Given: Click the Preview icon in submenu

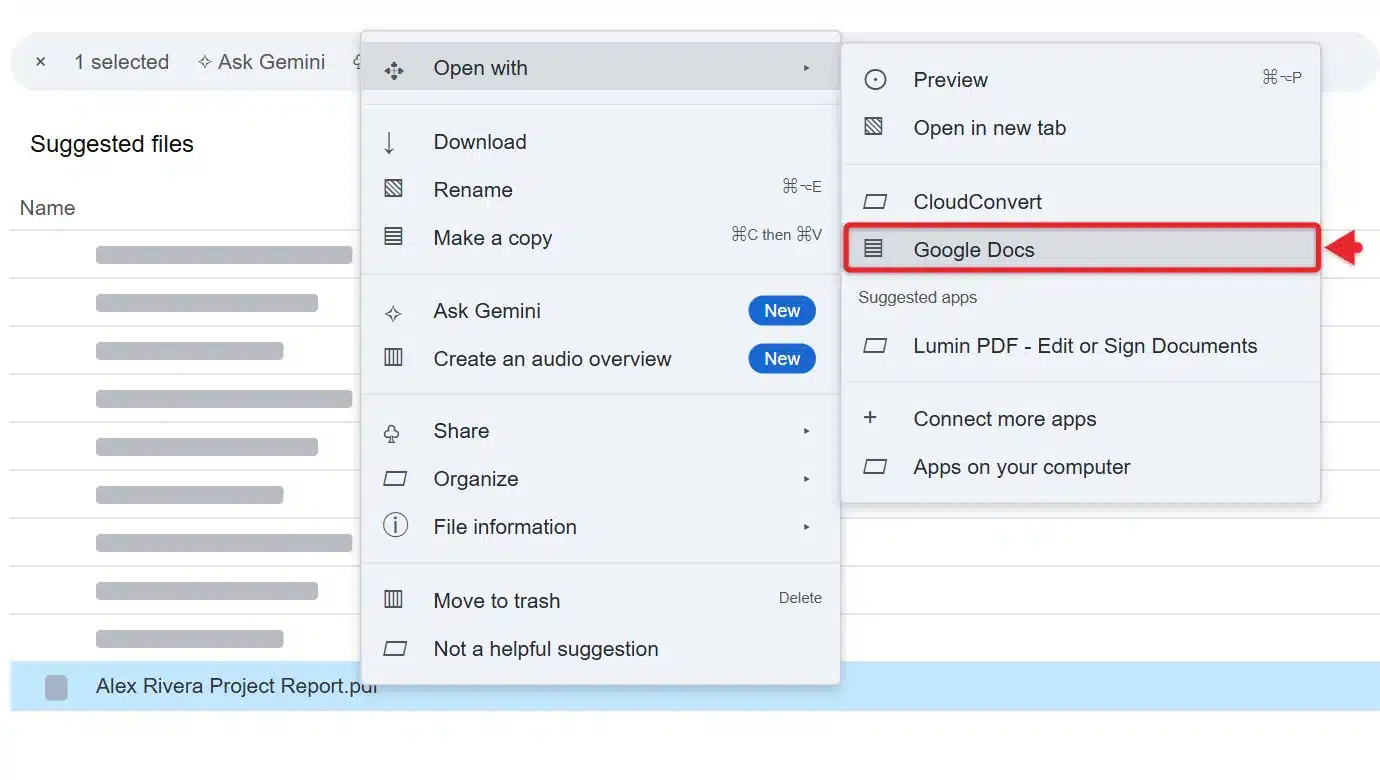Looking at the screenshot, I should coord(875,80).
